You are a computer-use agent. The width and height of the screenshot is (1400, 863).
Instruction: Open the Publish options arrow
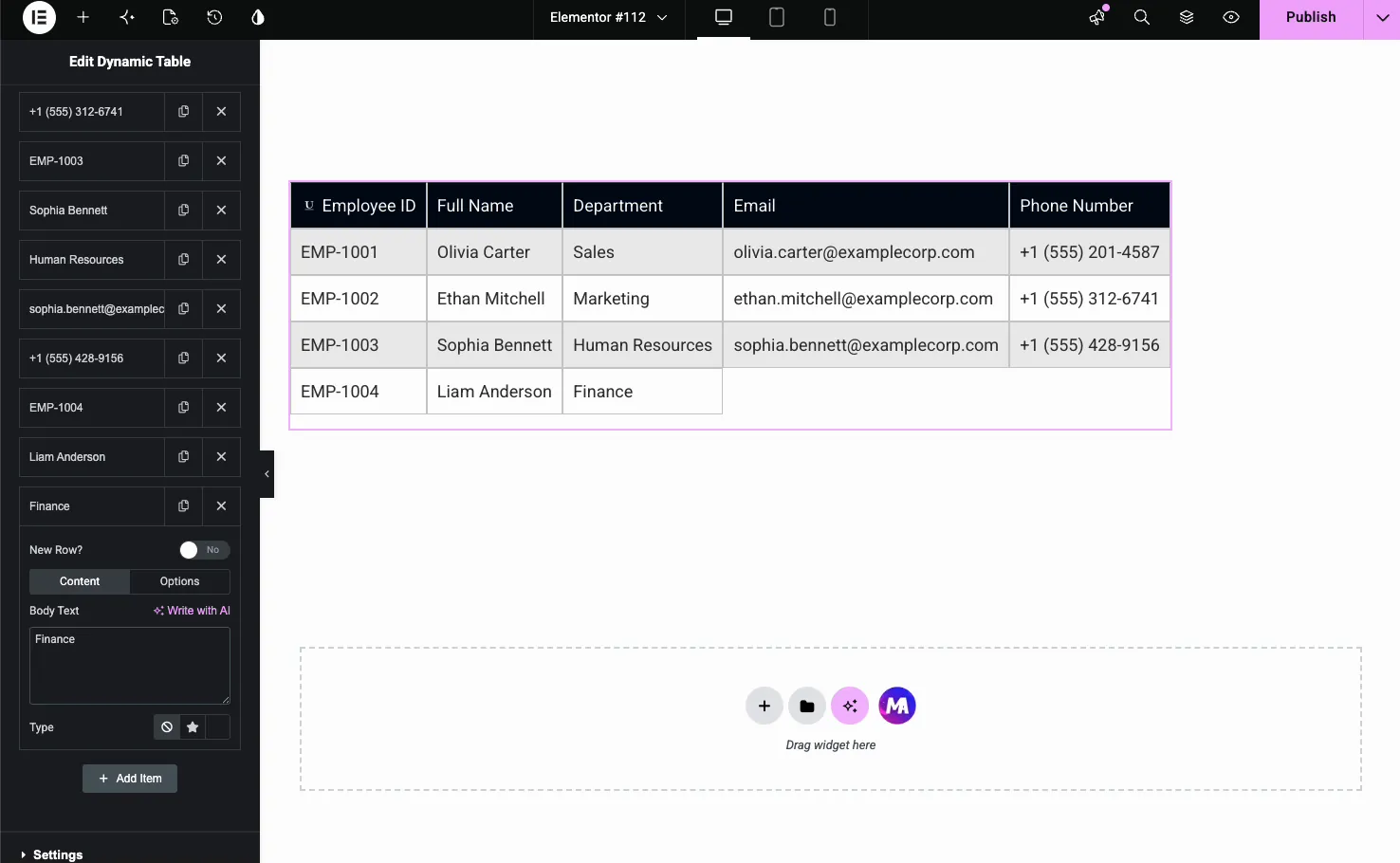pos(1382,18)
